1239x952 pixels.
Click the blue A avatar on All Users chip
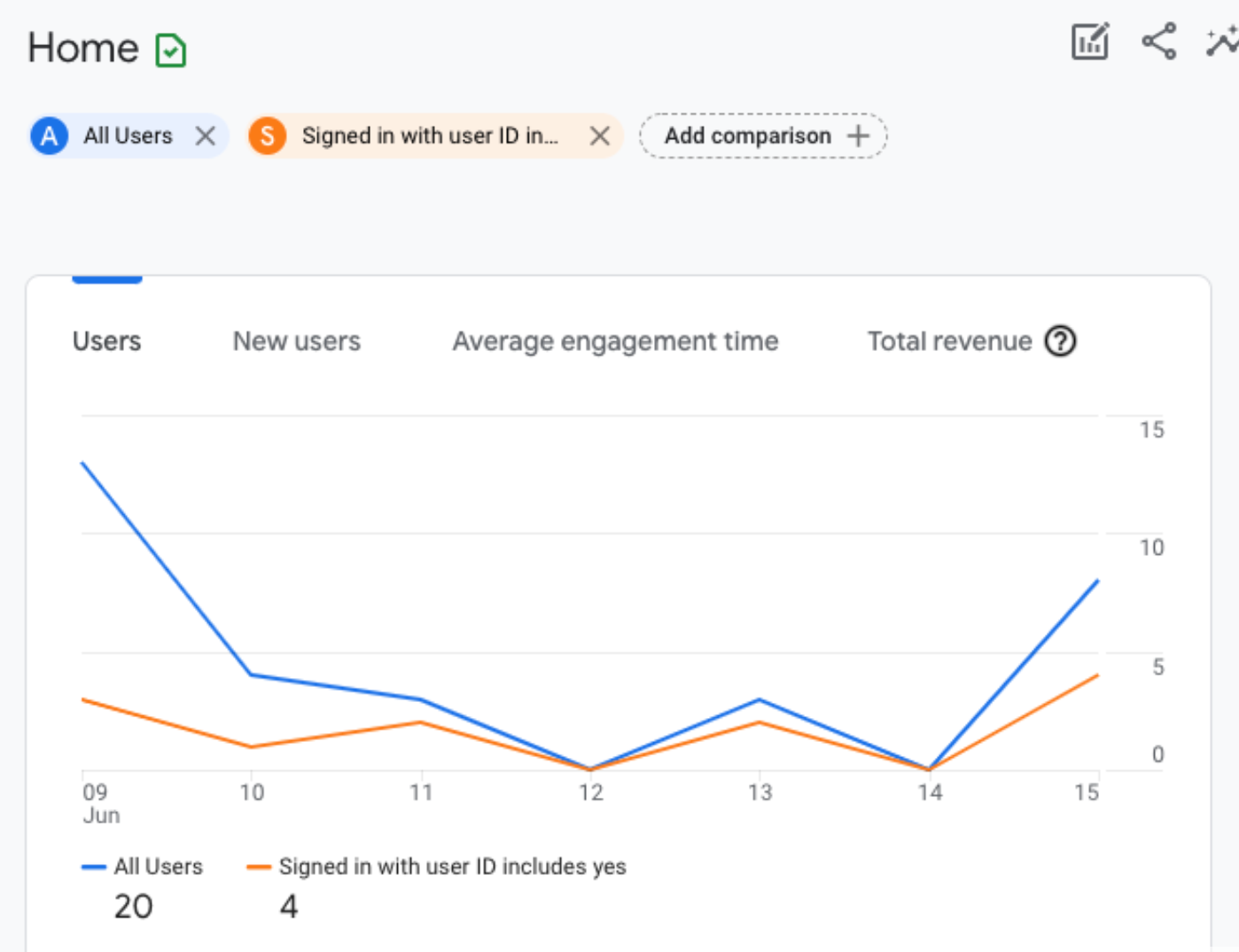[x=49, y=136]
